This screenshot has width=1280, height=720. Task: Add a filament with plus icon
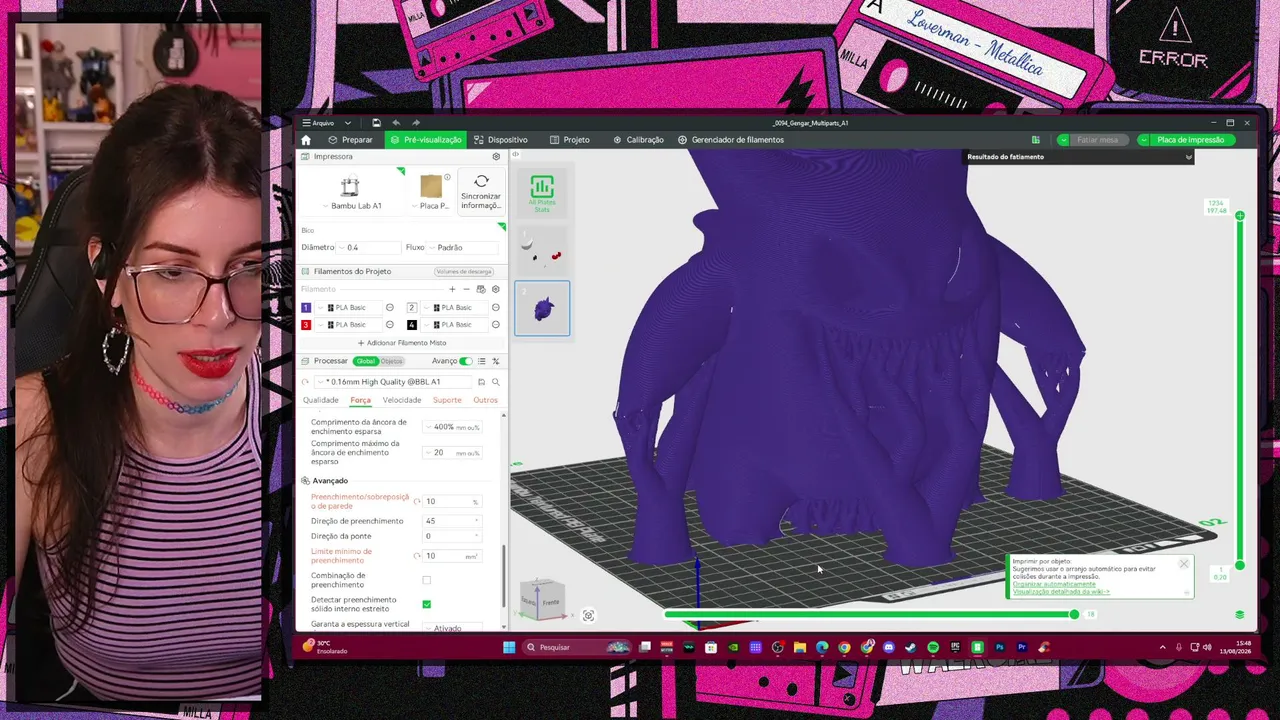(452, 289)
